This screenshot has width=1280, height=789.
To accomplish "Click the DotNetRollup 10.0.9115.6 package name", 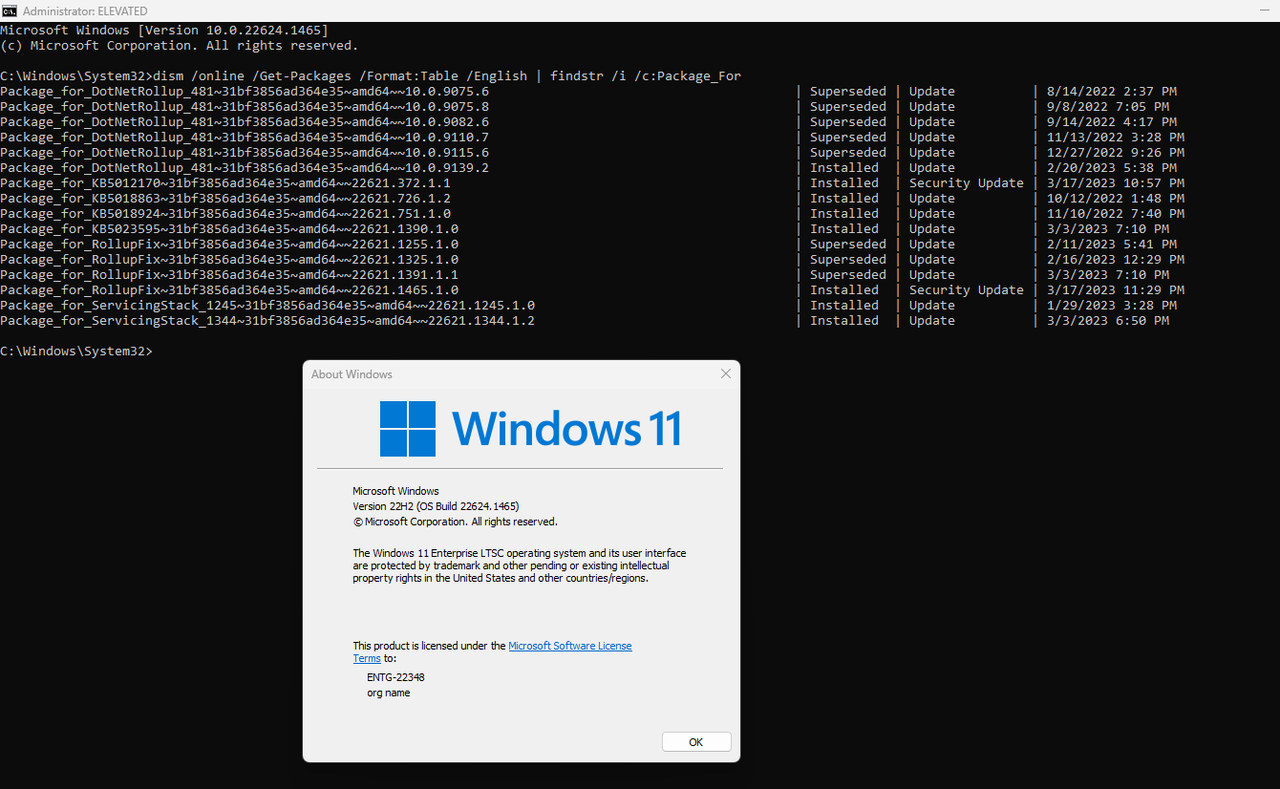I will click(x=244, y=153).
